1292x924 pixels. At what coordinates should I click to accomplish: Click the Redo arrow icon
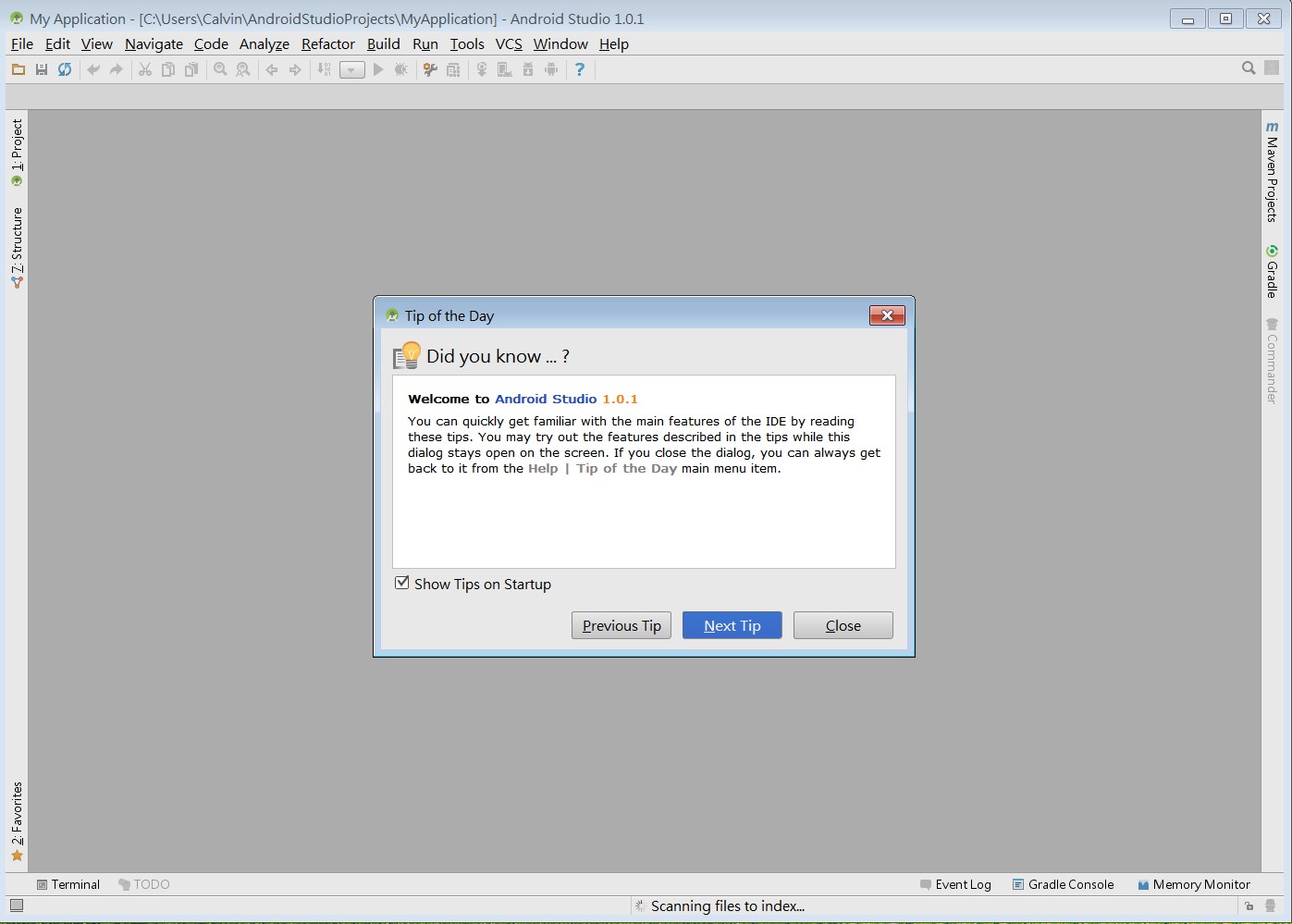point(117,69)
